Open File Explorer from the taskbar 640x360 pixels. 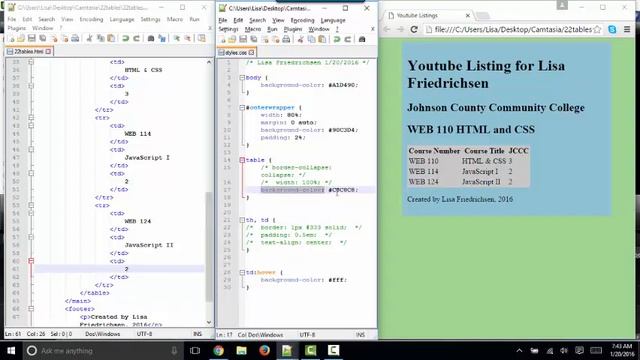pos(241,351)
